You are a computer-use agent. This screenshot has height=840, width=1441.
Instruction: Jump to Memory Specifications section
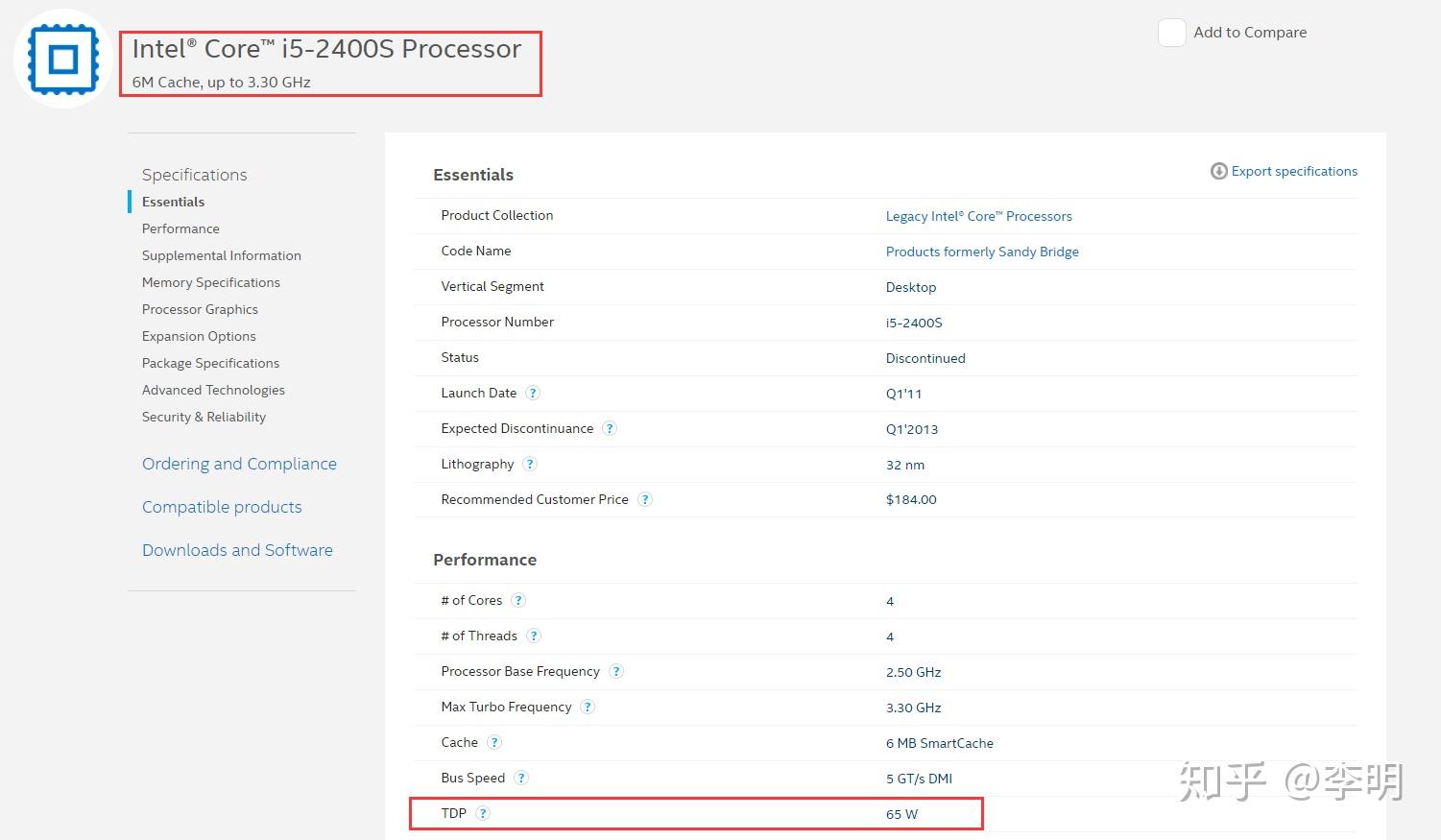click(x=211, y=282)
